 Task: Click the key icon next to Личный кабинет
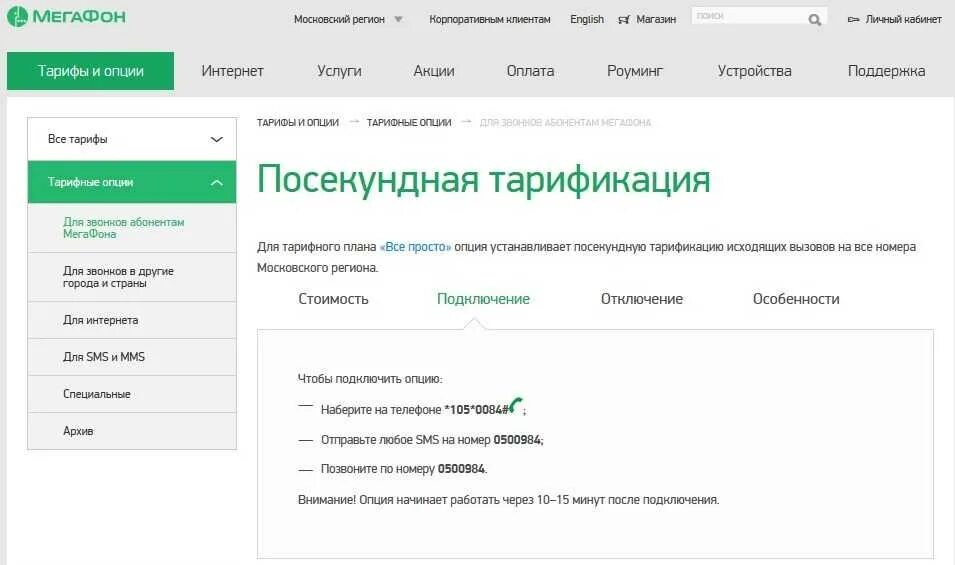(x=853, y=19)
